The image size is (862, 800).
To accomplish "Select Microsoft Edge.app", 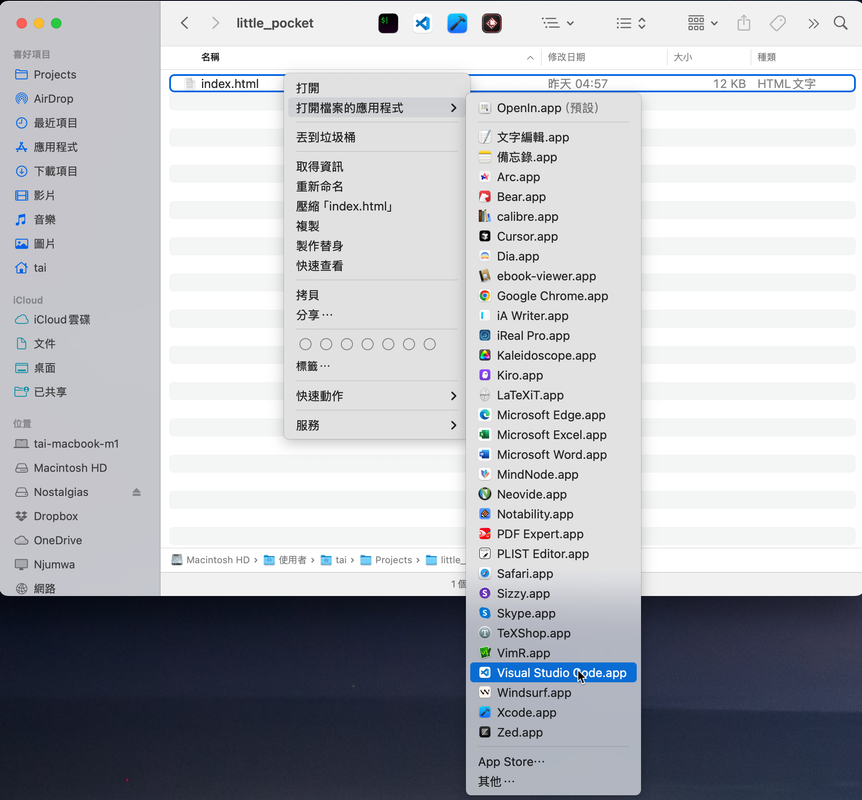I will coord(553,415).
